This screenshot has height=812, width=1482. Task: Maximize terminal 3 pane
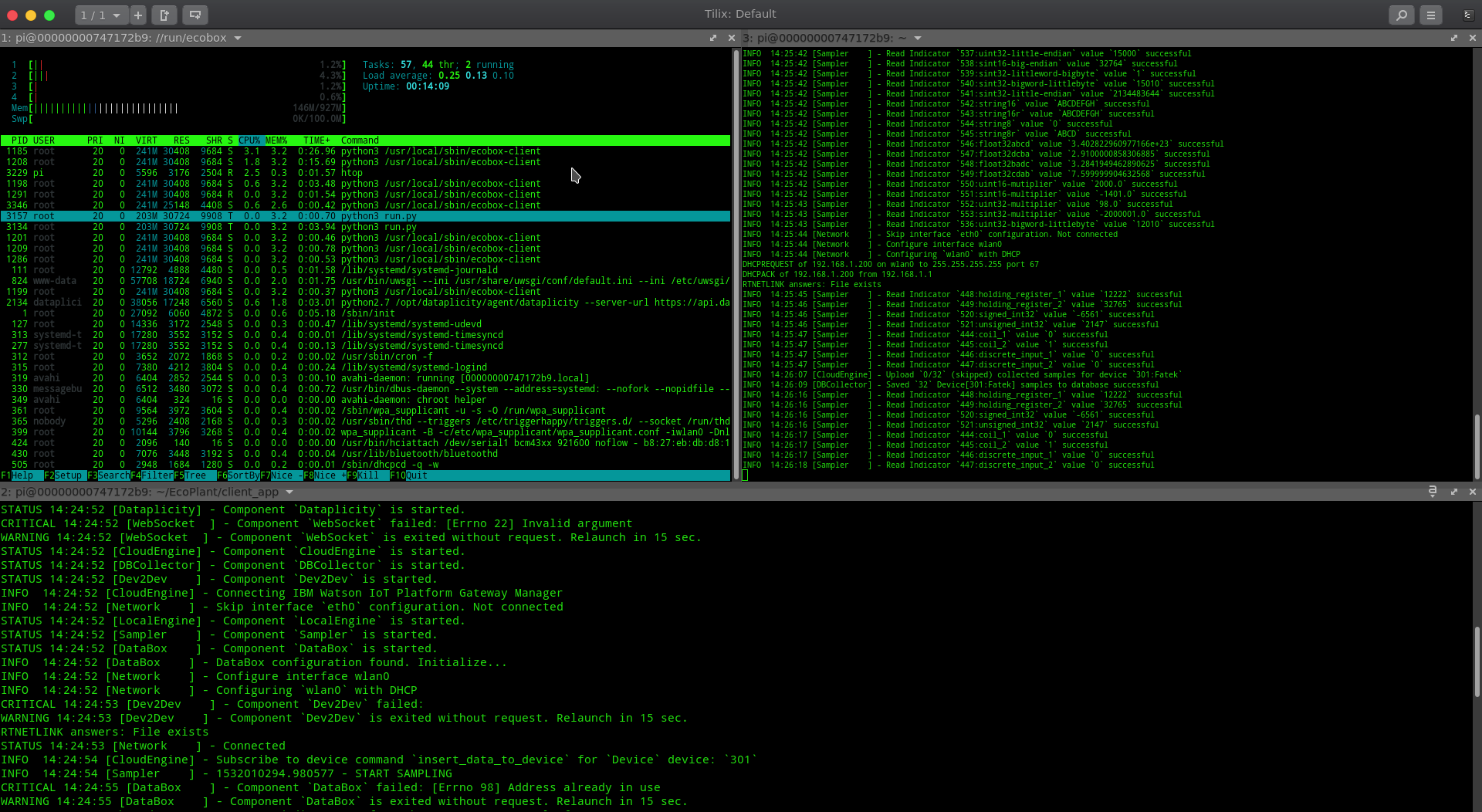point(1454,38)
